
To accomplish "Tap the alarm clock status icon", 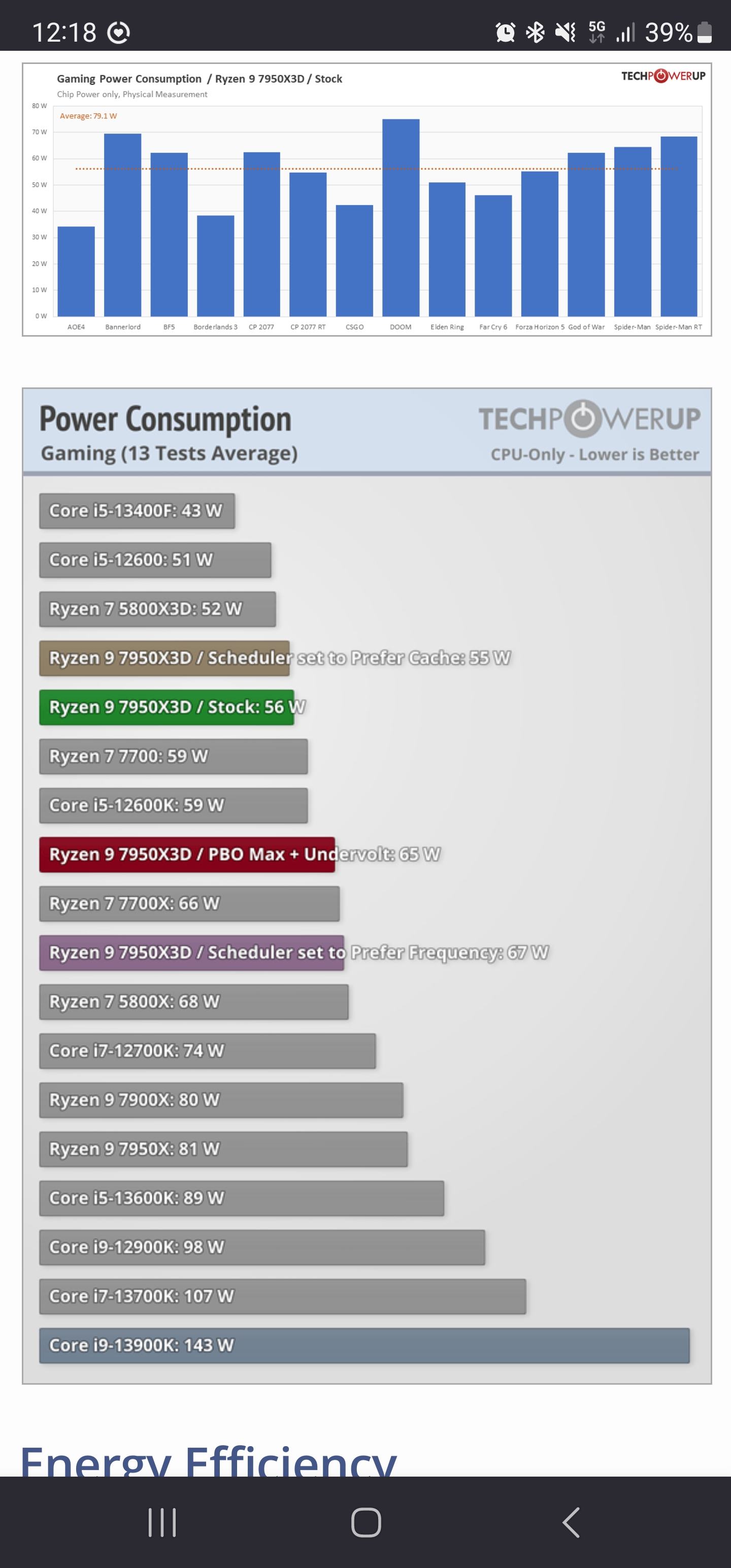I will tap(505, 31).
